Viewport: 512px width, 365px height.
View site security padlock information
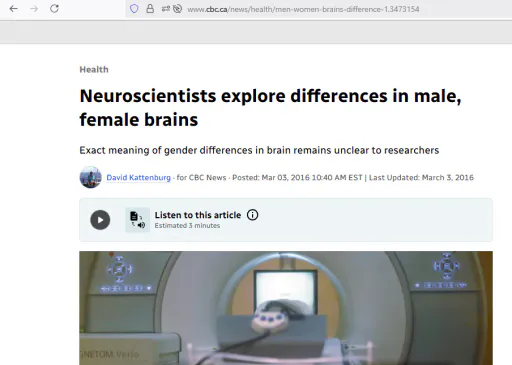pos(150,9)
